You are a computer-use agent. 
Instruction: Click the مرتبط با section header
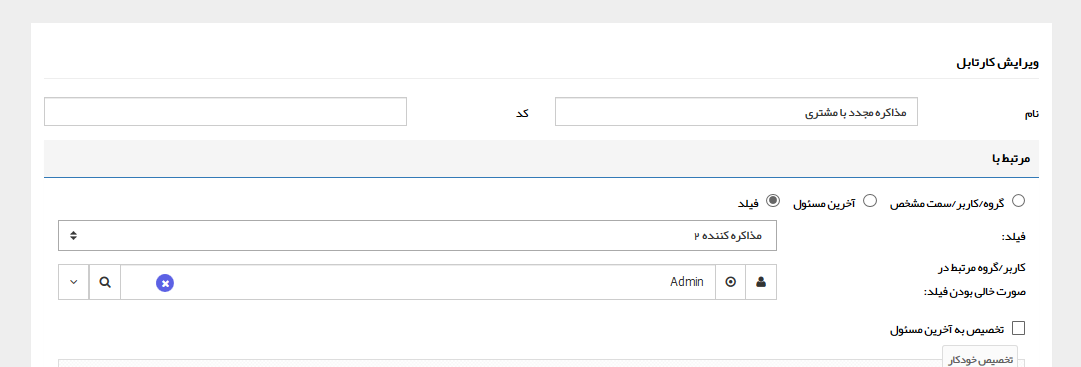[x=541, y=159]
